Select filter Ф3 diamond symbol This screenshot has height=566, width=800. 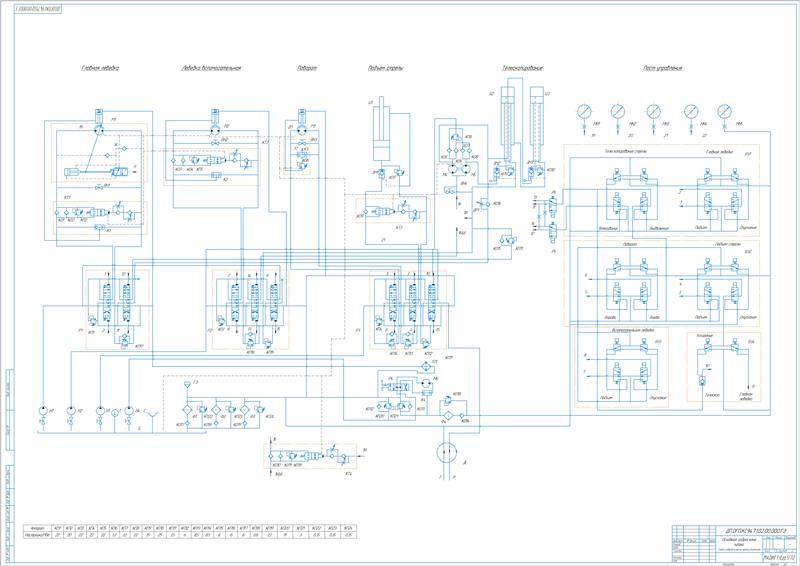[x=245, y=410]
